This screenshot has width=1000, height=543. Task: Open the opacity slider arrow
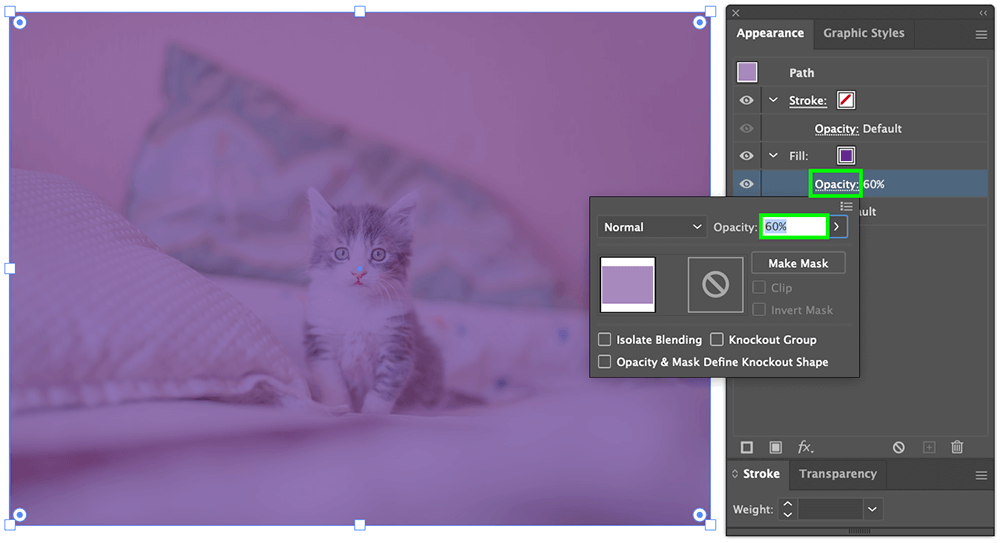pyautogui.click(x=837, y=227)
